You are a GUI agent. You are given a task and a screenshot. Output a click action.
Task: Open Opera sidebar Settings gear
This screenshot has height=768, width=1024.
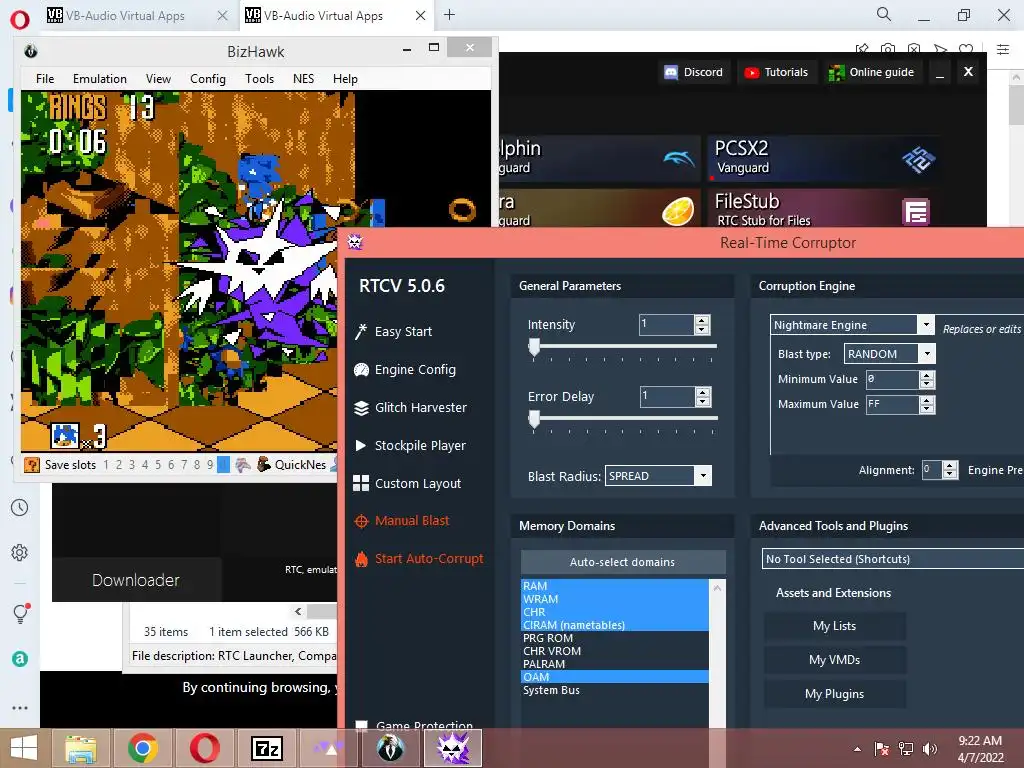coord(20,552)
